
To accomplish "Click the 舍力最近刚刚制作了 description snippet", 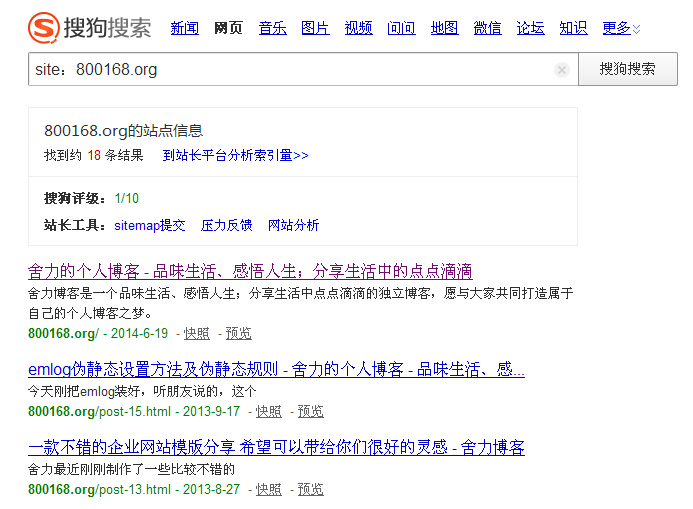I will 131,469.
